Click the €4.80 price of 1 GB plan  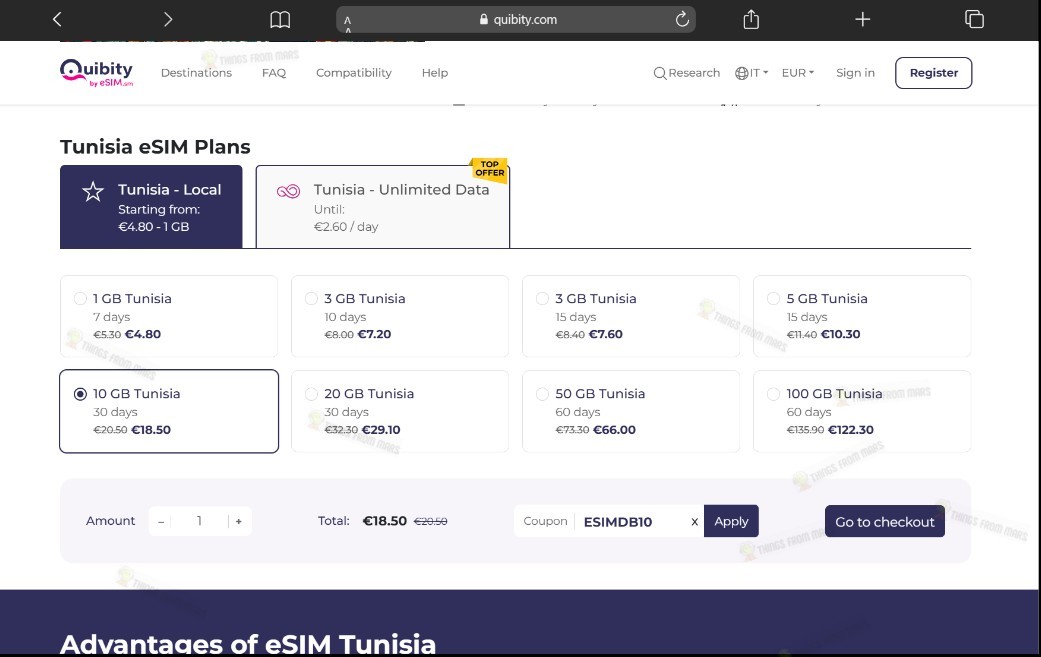(143, 334)
